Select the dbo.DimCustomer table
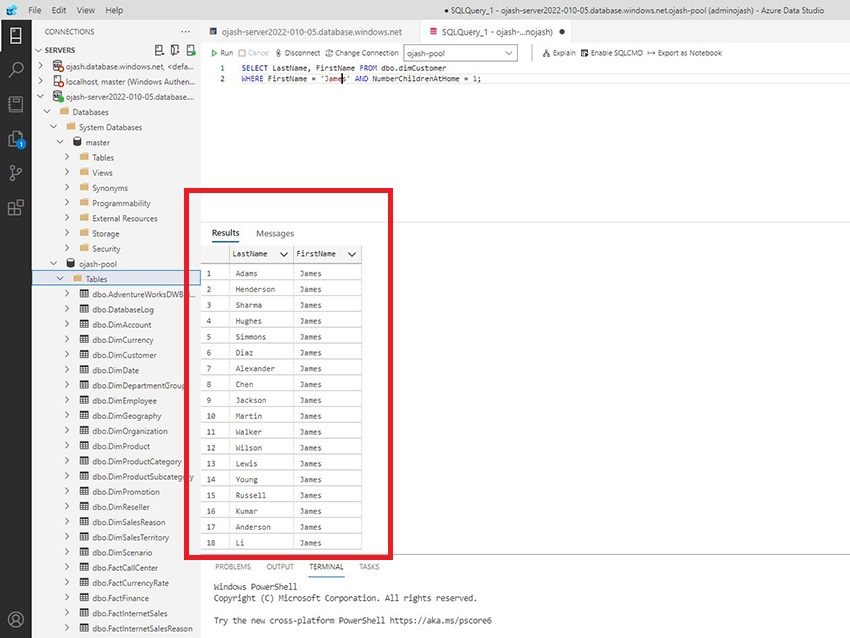 pos(124,355)
